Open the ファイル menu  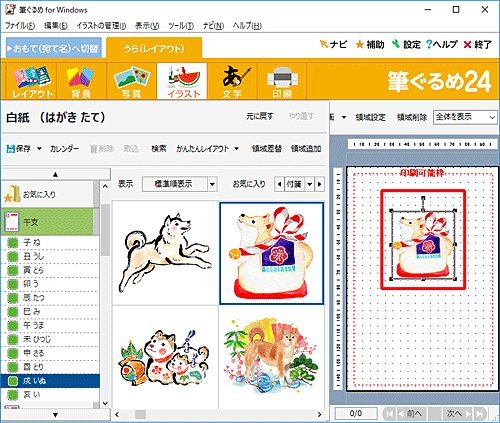pyautogui.click(x=20, y=26)
